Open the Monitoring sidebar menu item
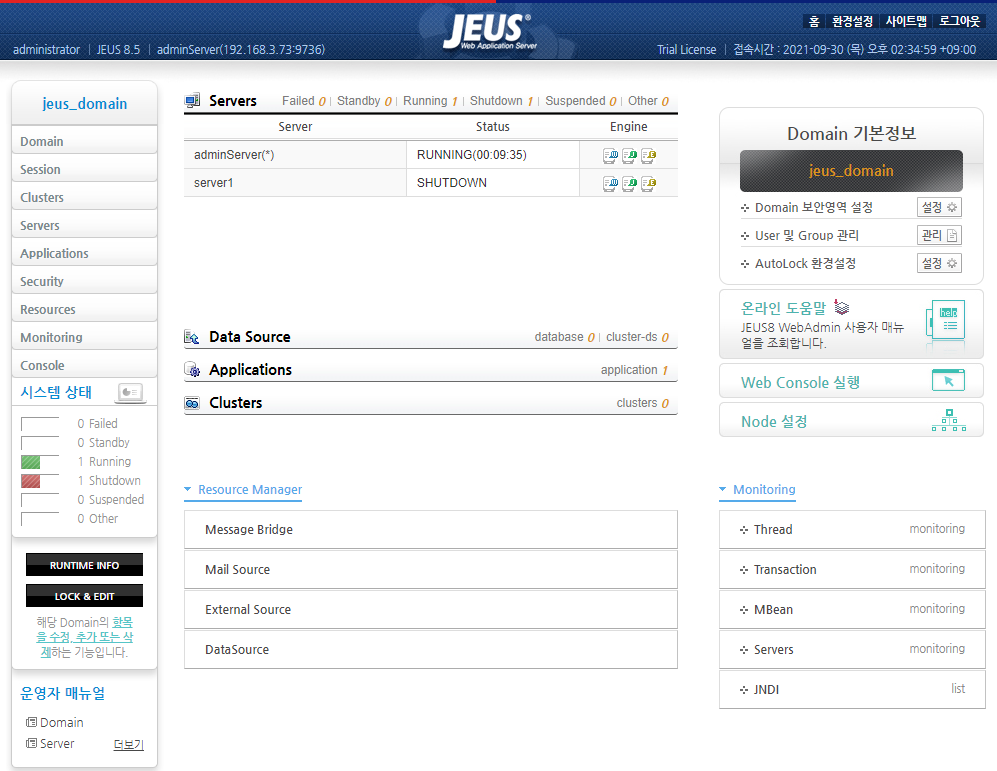The height and width of the screenshot is (771, 997). pyautogui.click(x=85, y=337)
